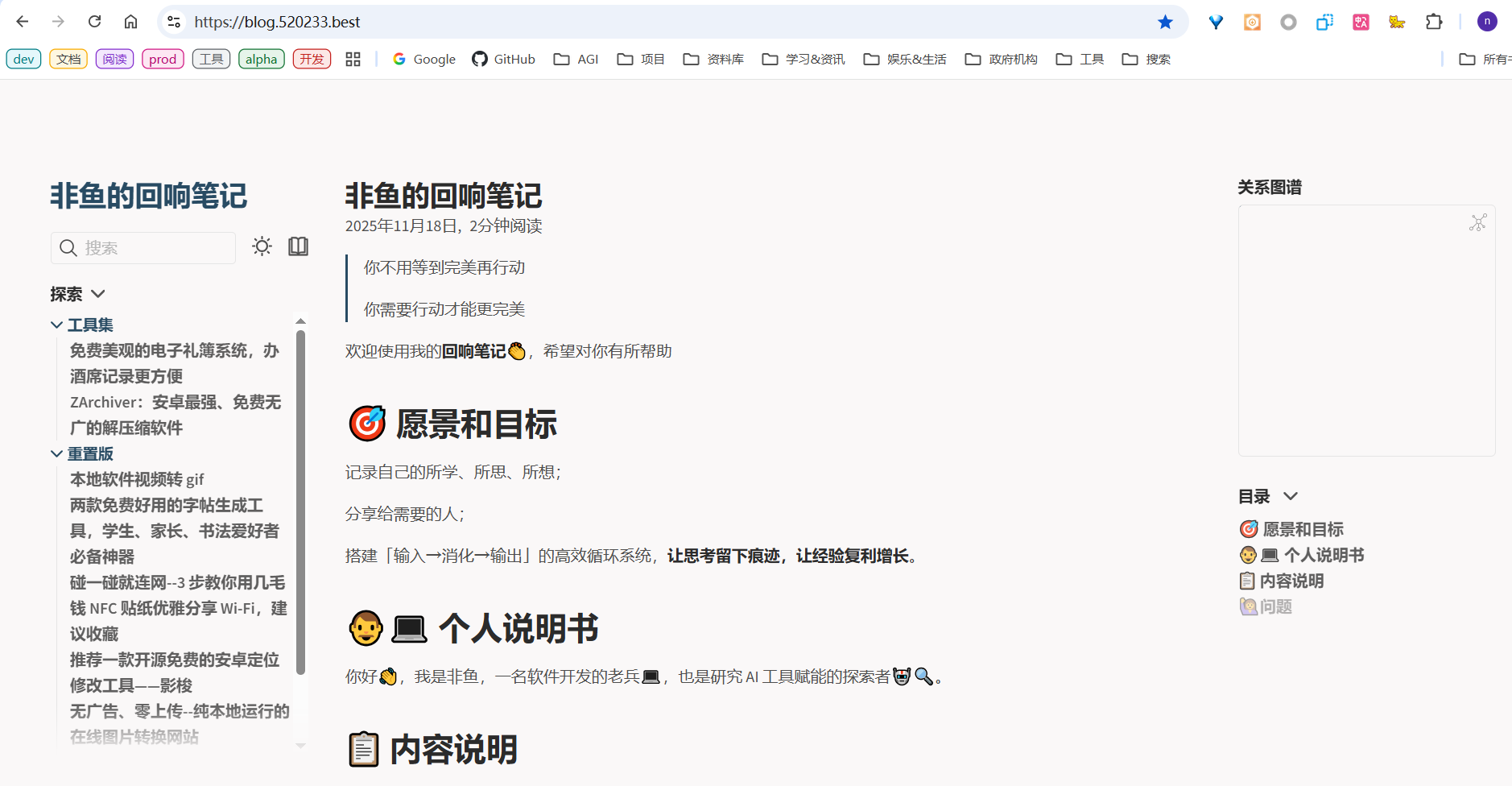Open the global relationship graph icon
This screenshot has width=1512, height=786.
click(x=1477, y=223)
